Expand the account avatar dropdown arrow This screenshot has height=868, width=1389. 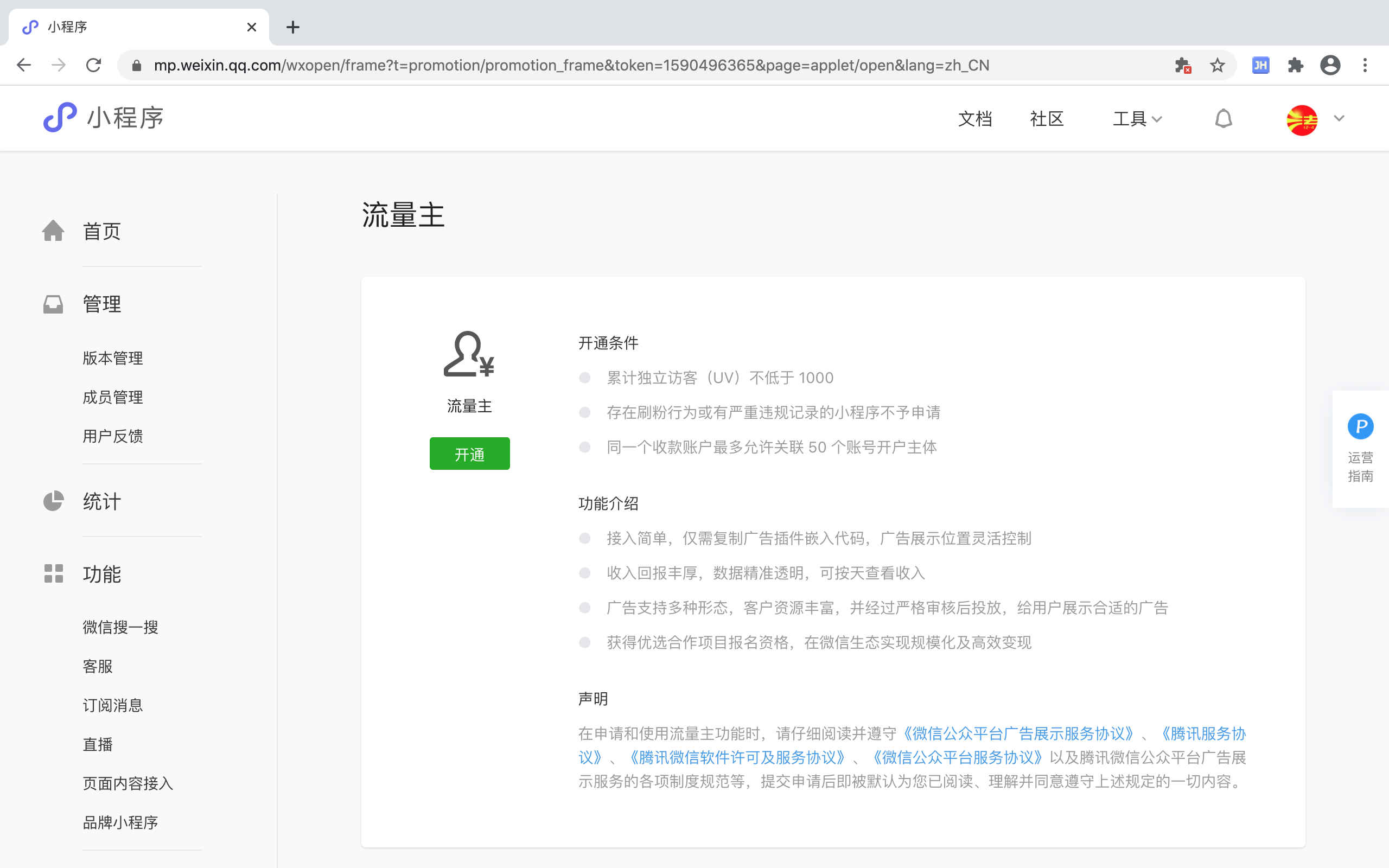pyautogui.click(x=1339, y=118)
